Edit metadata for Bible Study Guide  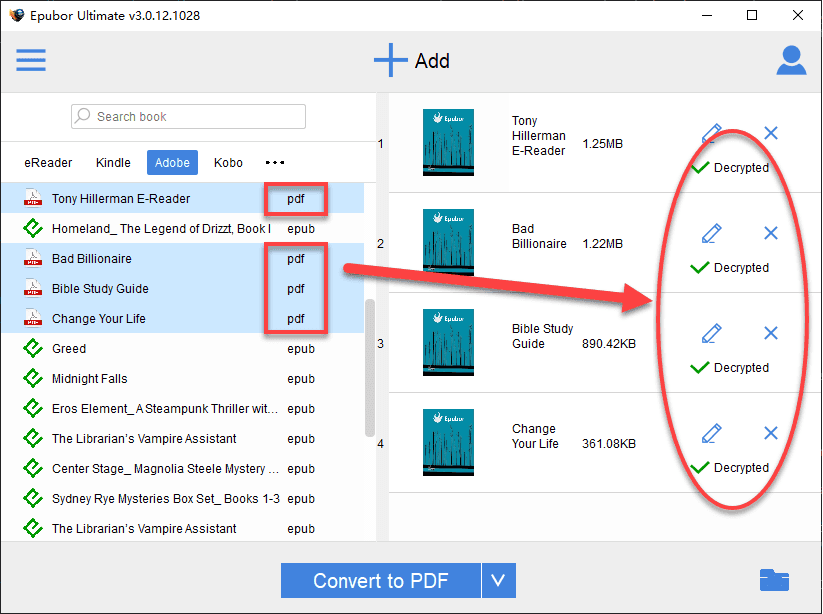712,333
